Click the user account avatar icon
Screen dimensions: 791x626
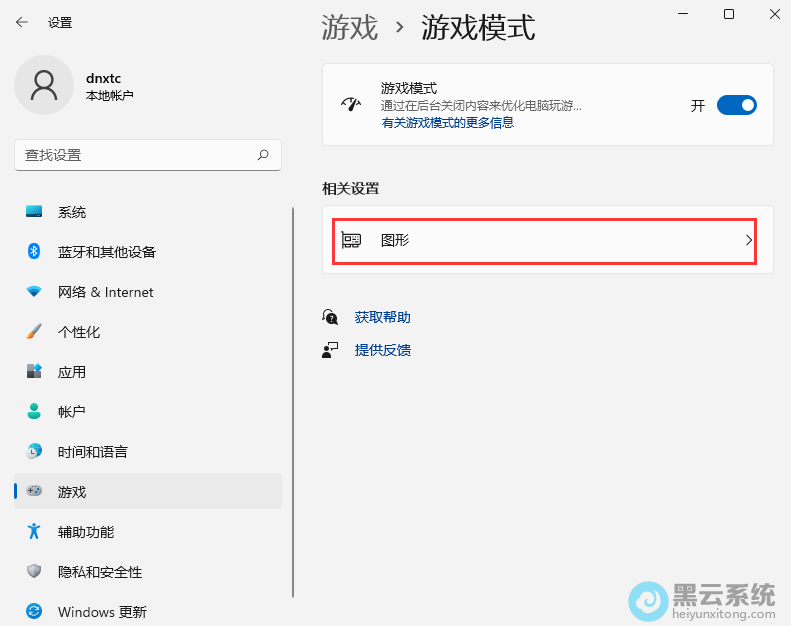point(44,85)
